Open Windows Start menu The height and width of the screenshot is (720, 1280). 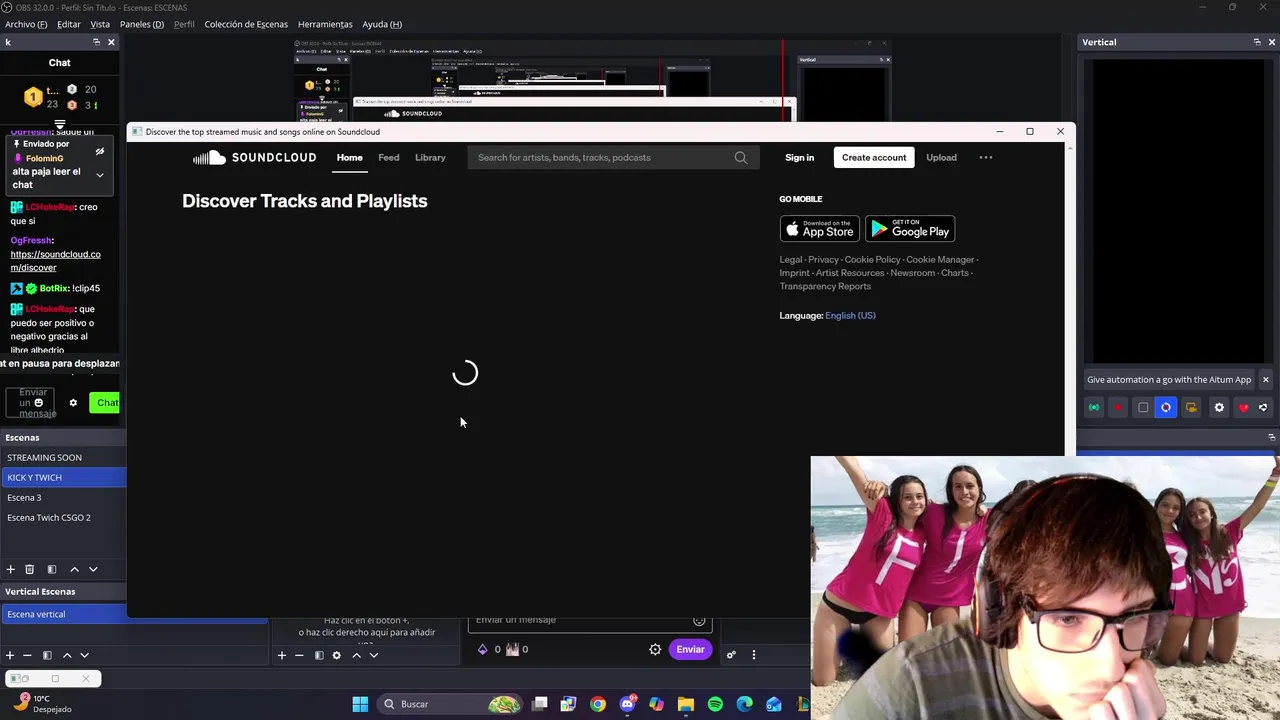pos(360,704)
